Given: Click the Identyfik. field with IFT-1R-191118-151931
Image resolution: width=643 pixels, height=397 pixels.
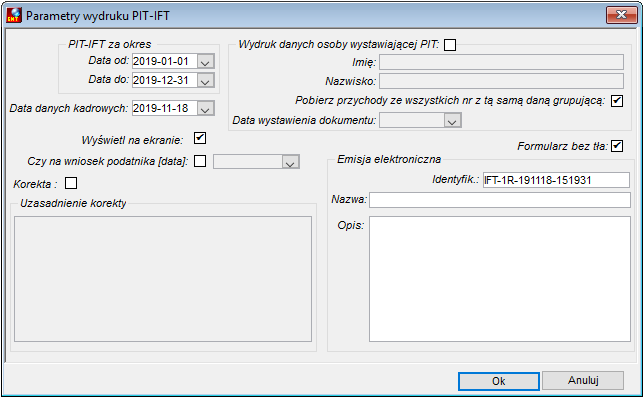Looking at the screenshot, I should tap(556, 180).
